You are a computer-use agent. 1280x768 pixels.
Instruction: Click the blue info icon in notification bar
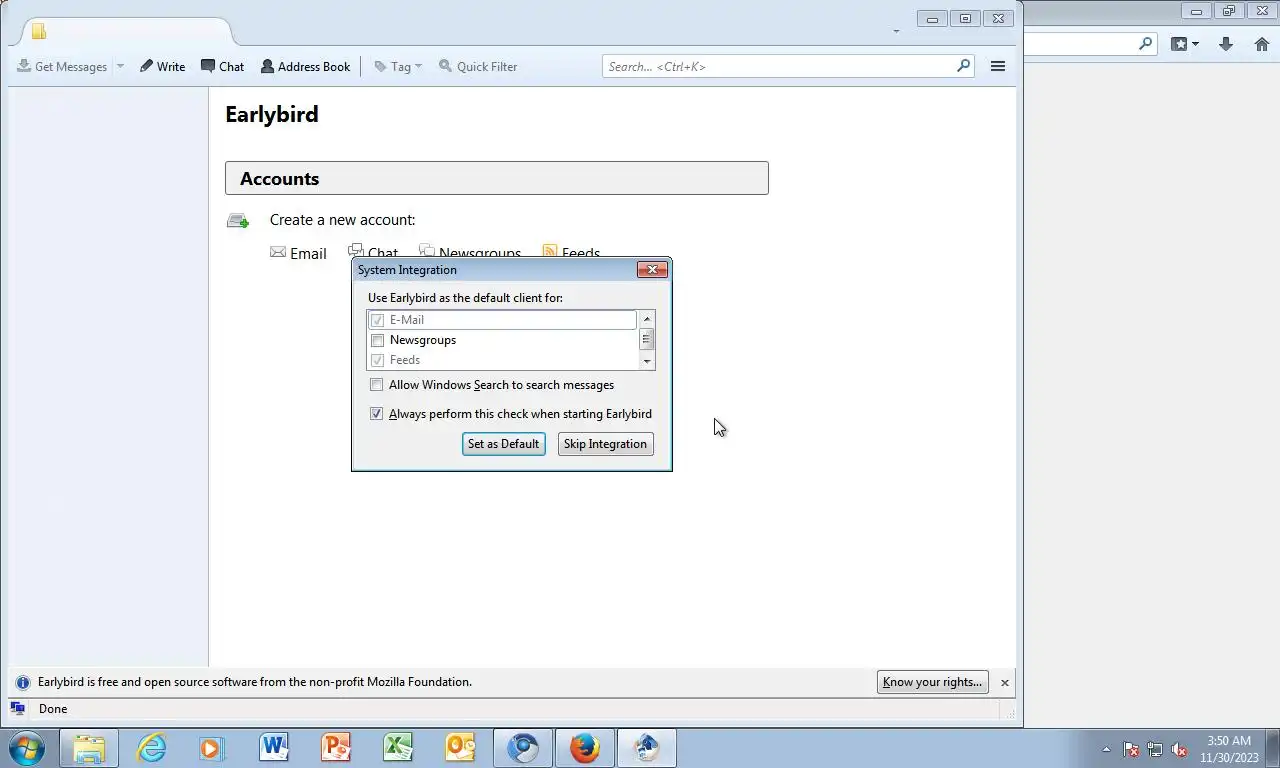pyautogui.click(x=23, y=683)
